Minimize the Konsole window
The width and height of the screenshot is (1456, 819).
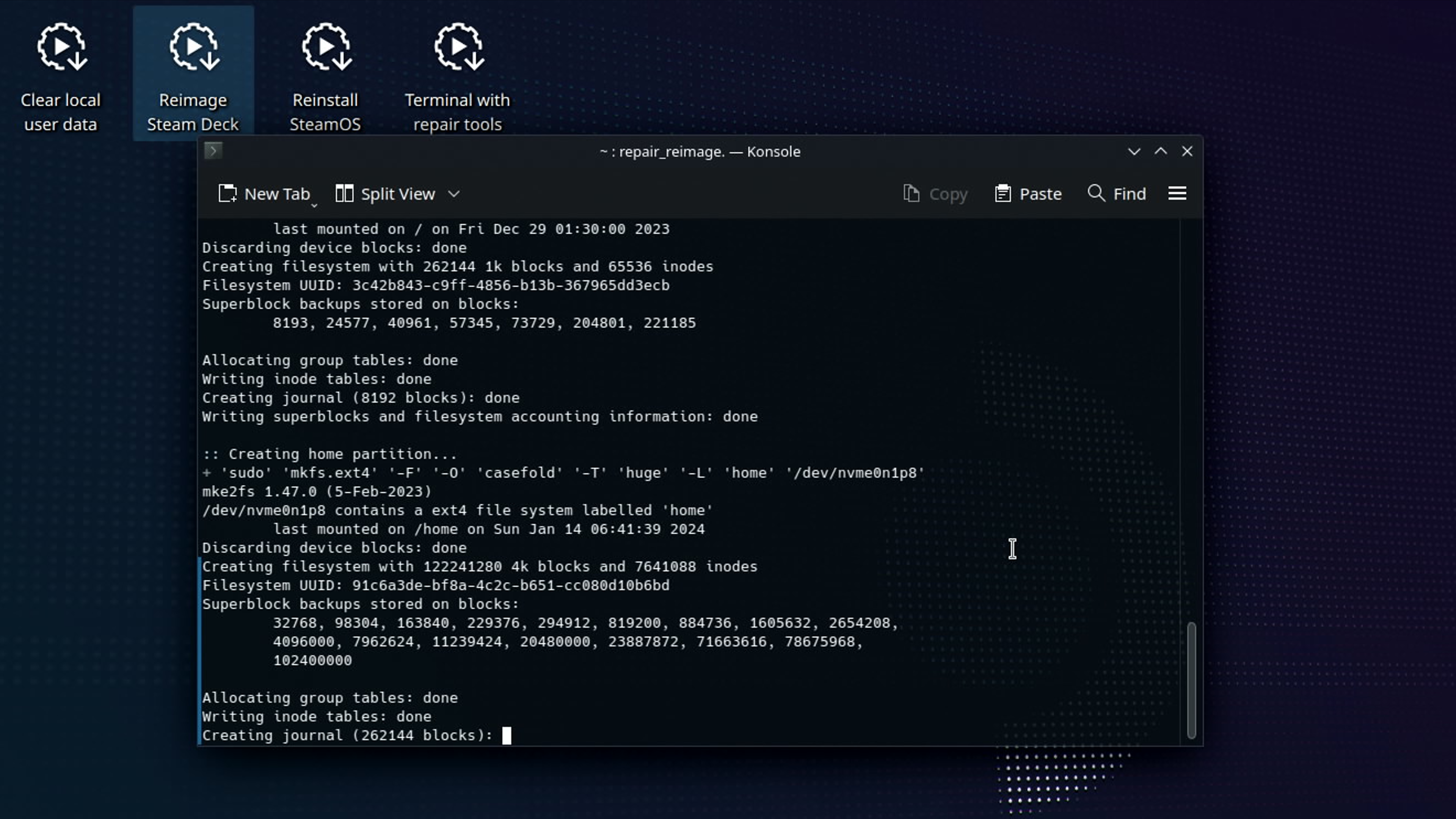tap(1134, 152)
